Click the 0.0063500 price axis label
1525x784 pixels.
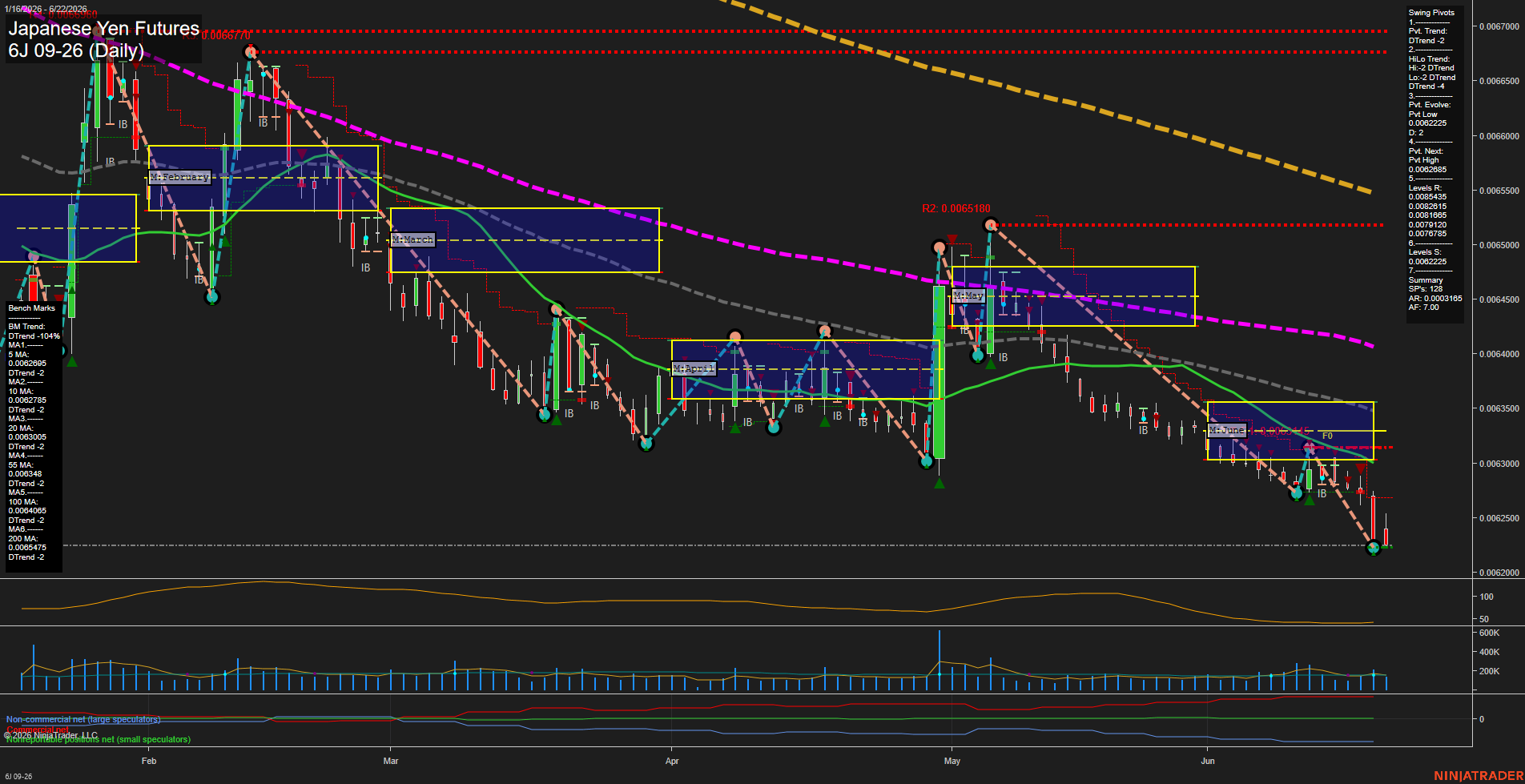(1499, 408)
